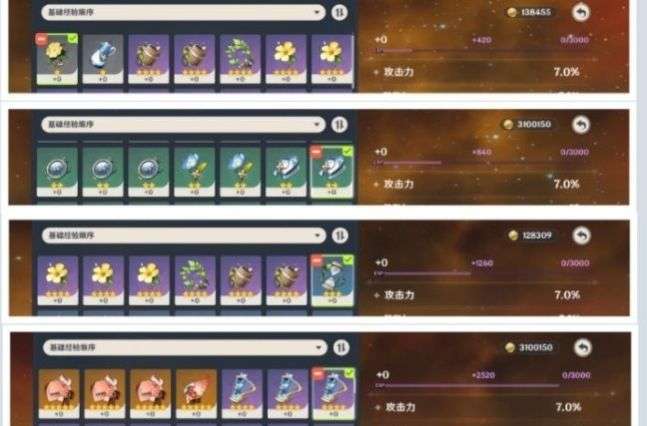Toggle sort direction icon above the orange flower artifacts
Screen dimensions: 647x426
(x=341, y=348)
